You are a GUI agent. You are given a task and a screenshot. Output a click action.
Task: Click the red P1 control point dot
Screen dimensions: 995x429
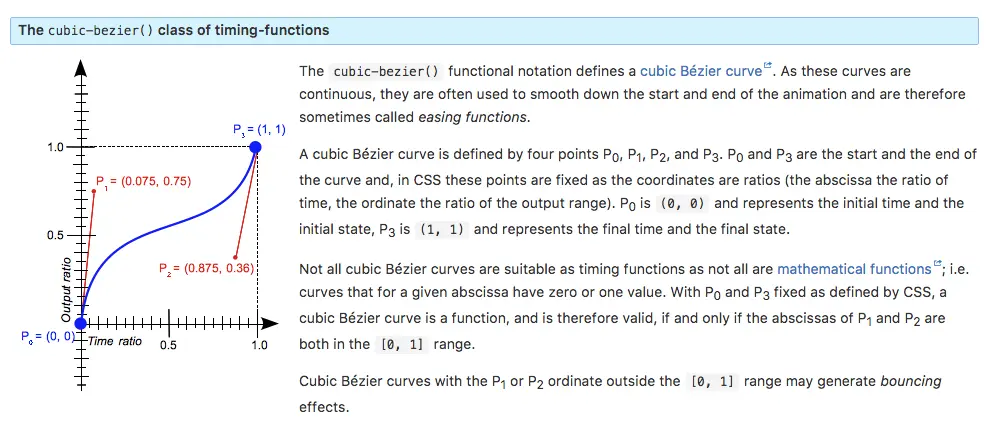point(94,190)
